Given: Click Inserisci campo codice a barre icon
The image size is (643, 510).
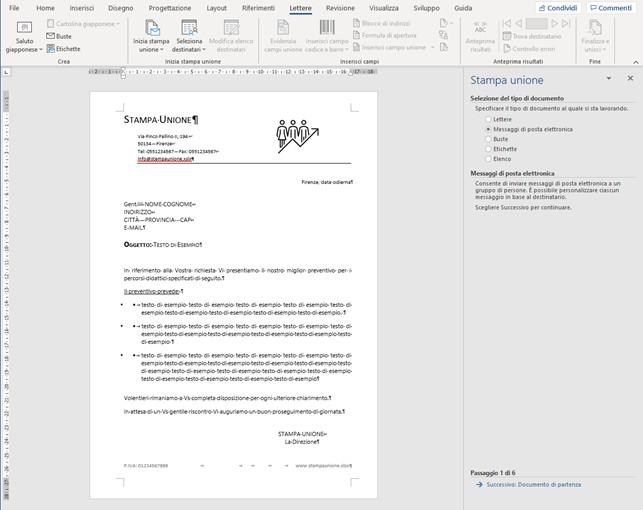Looking at the screenshot, I should [x=327, y=27].
